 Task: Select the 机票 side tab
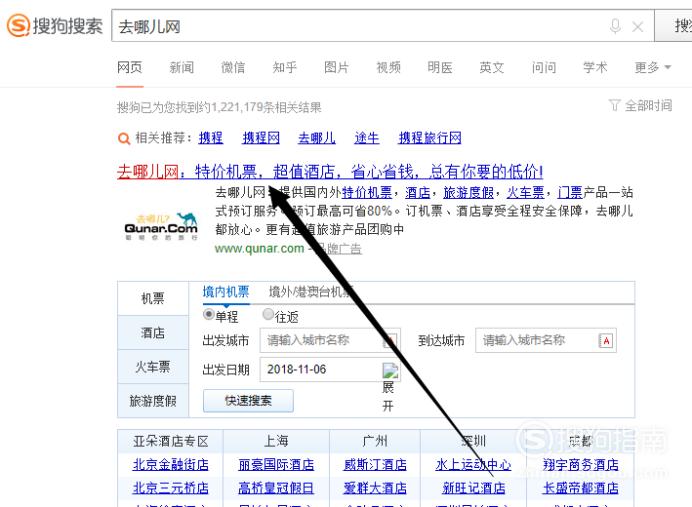[153, 299]
